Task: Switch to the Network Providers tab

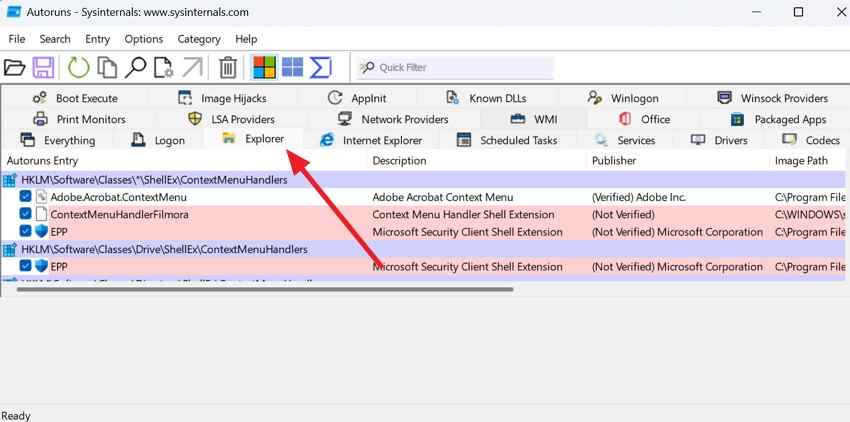Action: coord(393,119)
